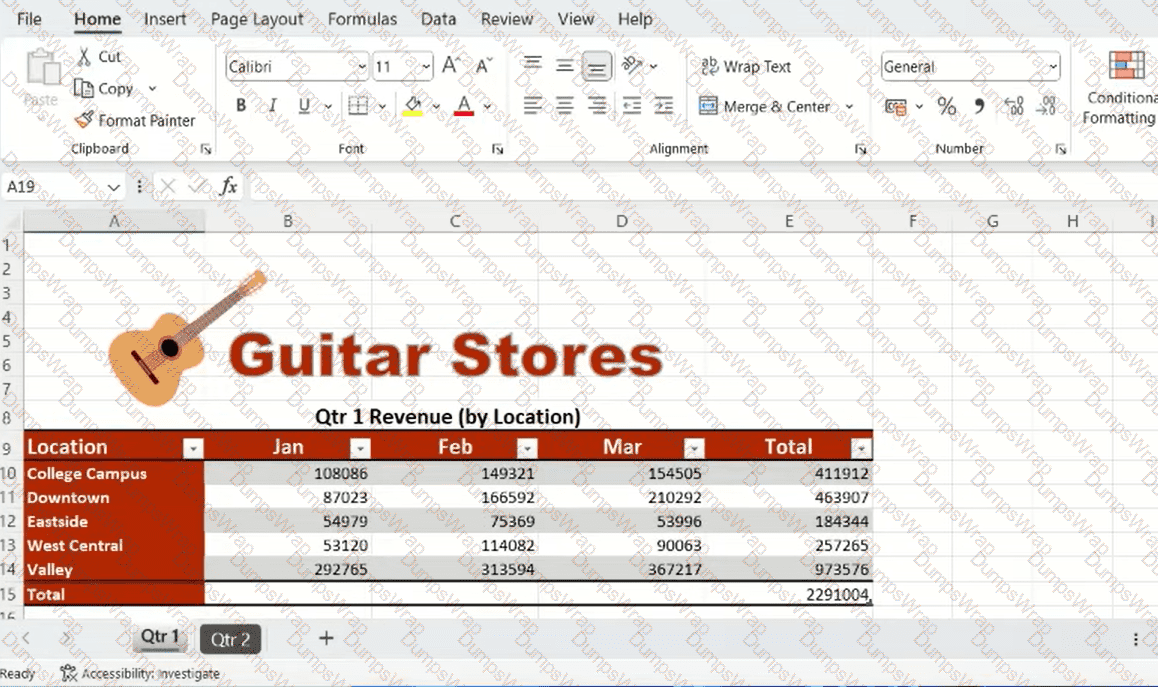
Task: Open the Insert ribbon tab
Action: pyautogui.click(x=165, y=19)
